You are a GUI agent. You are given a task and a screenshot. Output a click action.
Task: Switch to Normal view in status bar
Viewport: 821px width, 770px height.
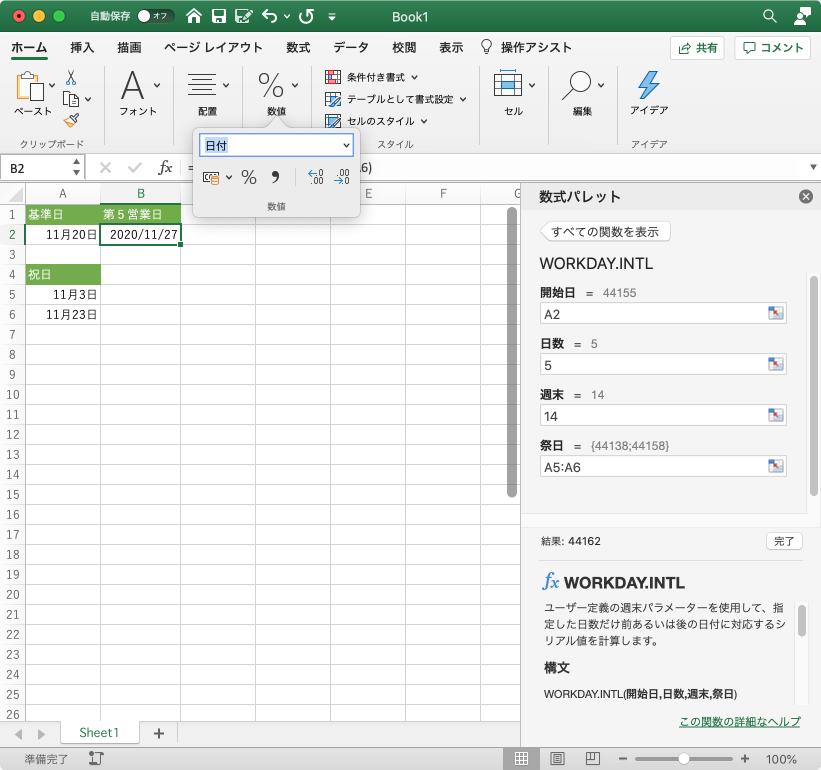click(520, 758)
